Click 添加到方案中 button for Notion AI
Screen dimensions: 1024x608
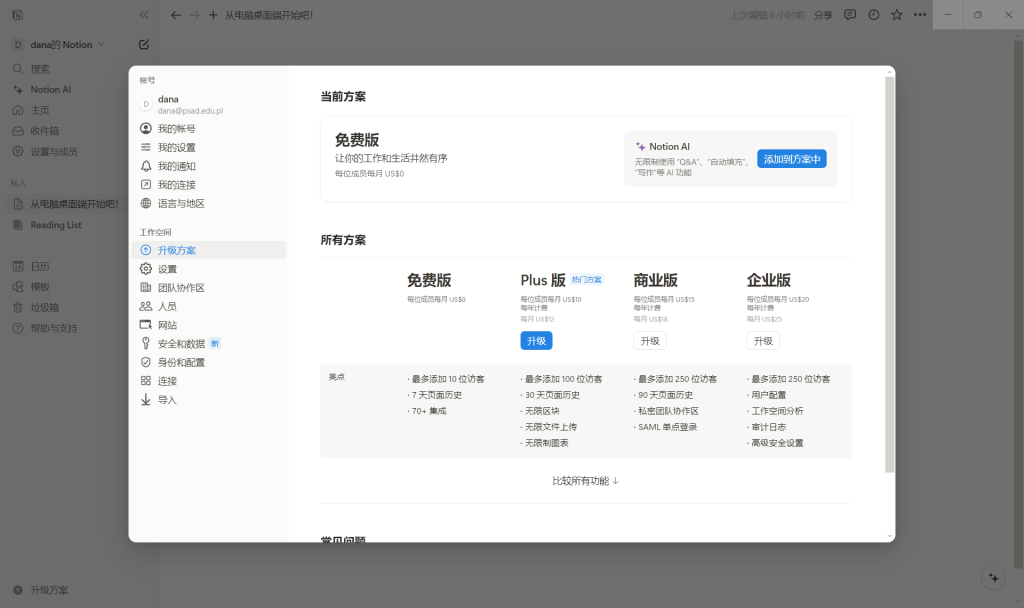click(792, 159)
